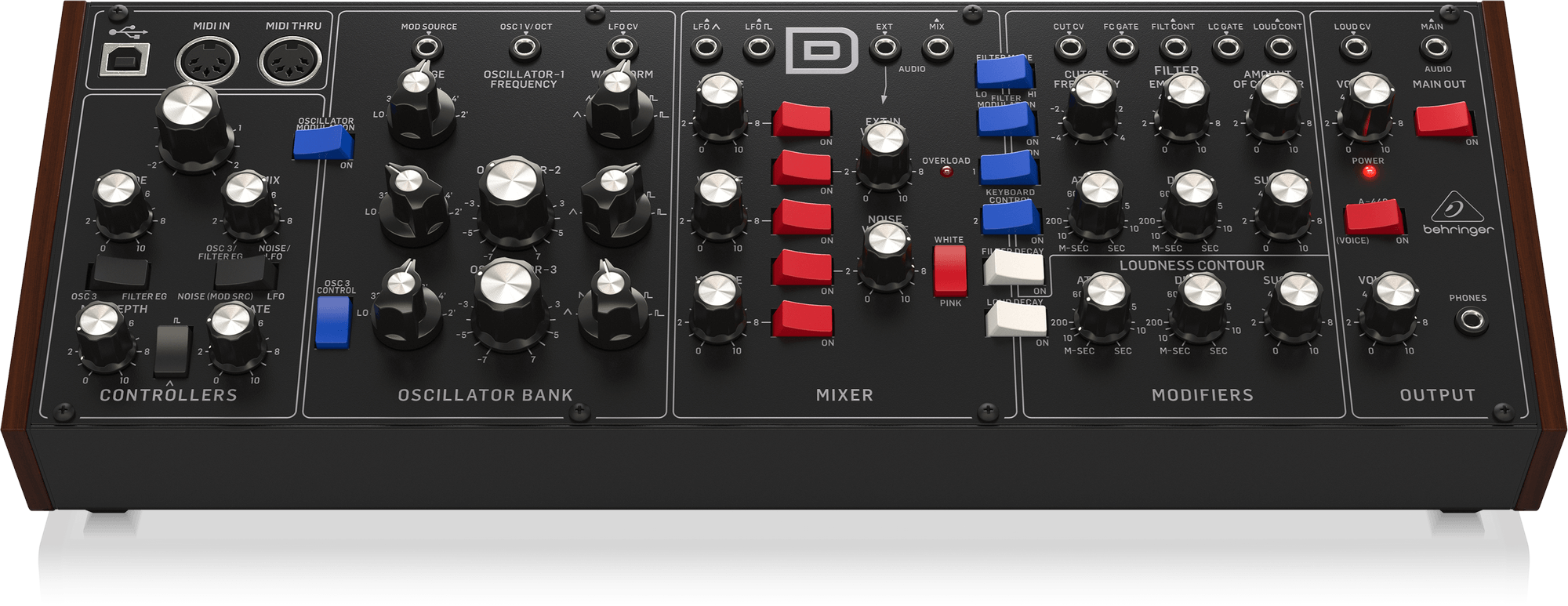The image size is (1568, 606).
Task: Toggle the red A-440 tuning tone switch
Action: 1375,218
